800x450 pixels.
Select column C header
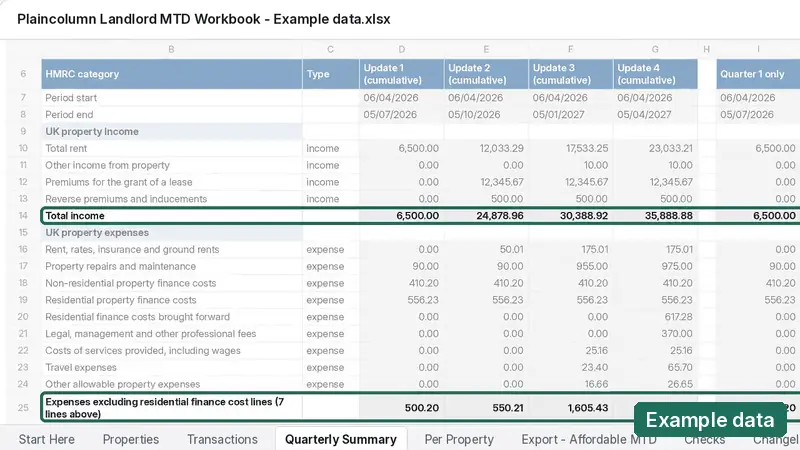(331, 49)
